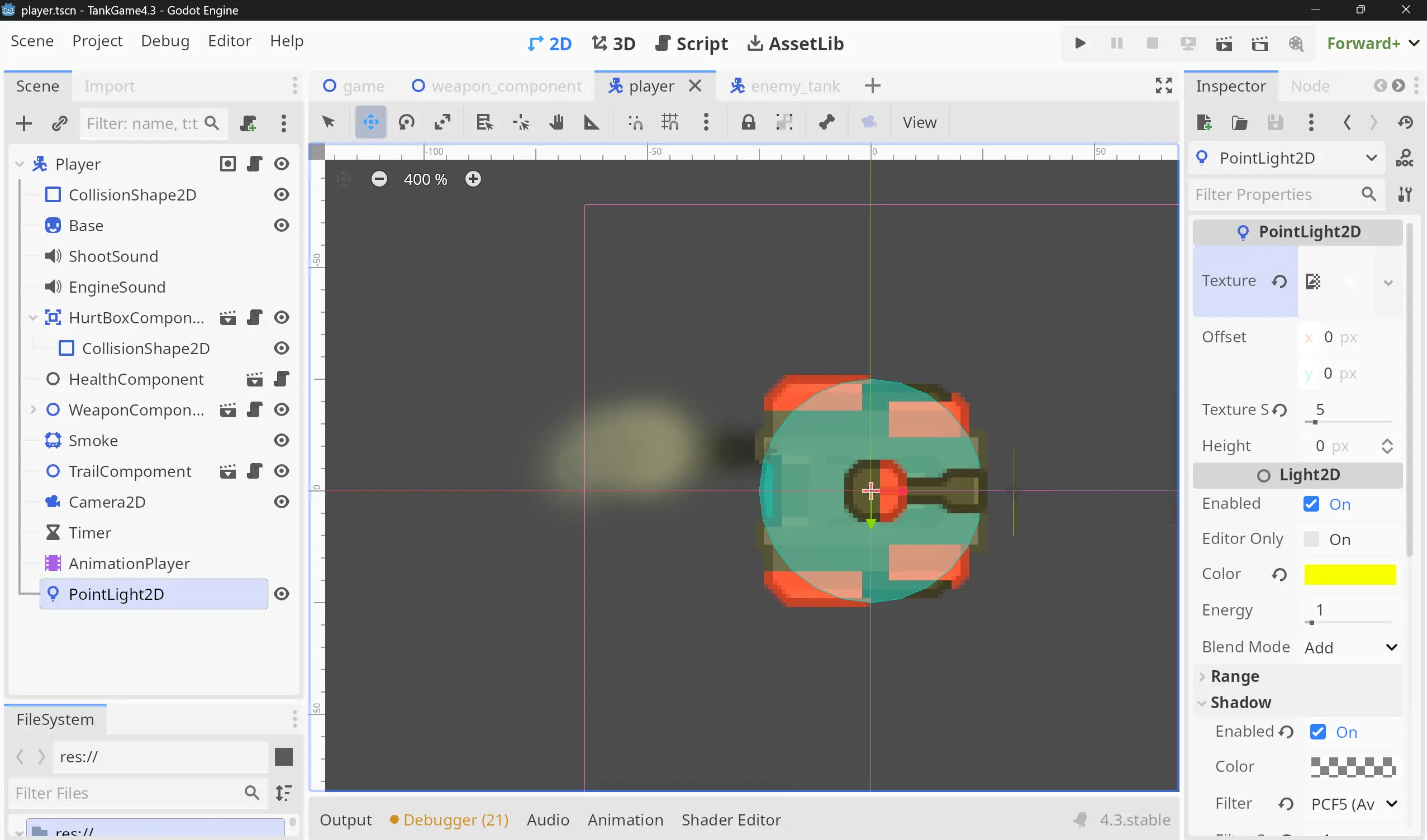Open the shadow Filter dropdown
Screen dimensions: 1427x840
[x=1353, y=804]
